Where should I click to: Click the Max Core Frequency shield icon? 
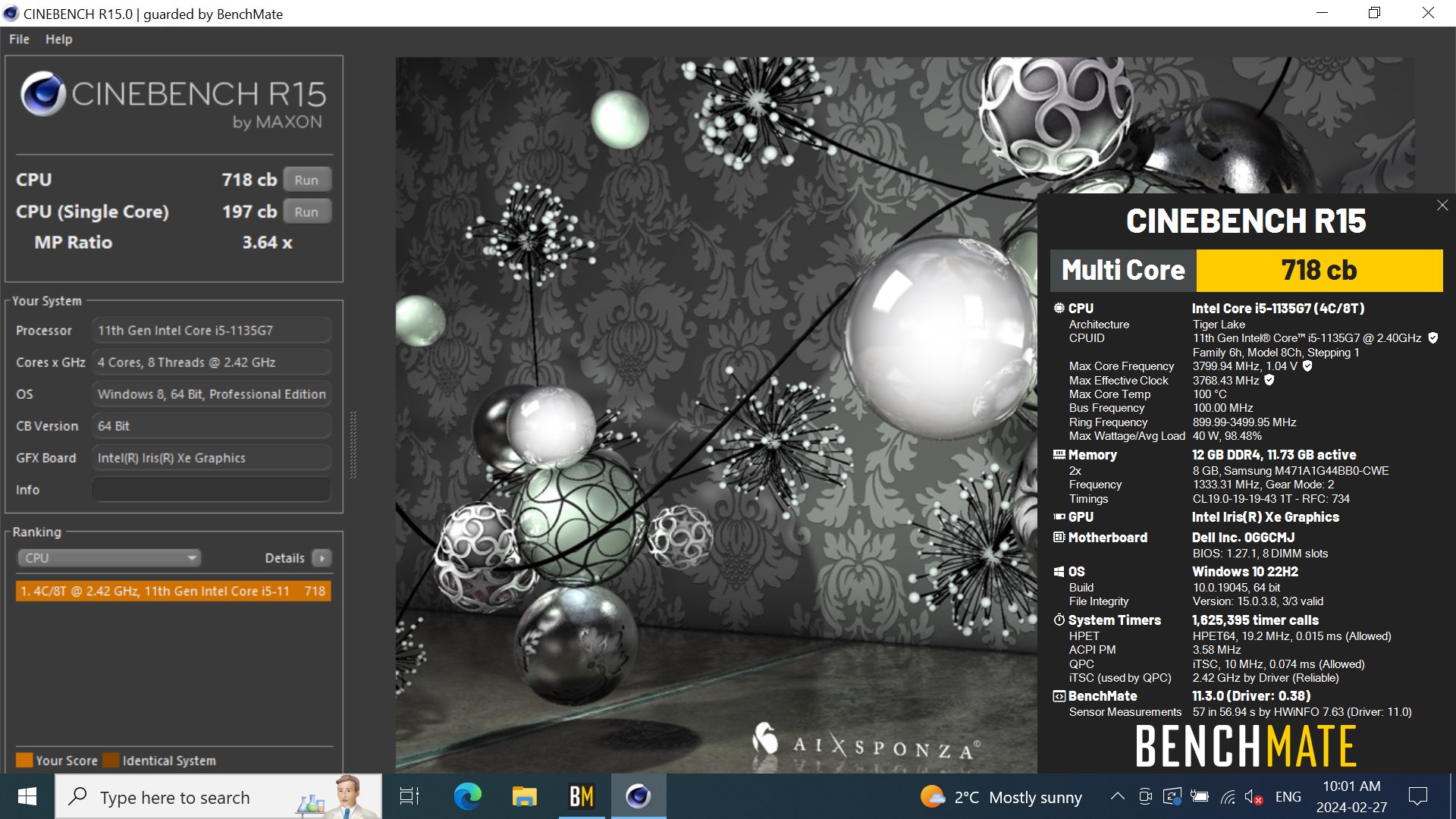1307,366
